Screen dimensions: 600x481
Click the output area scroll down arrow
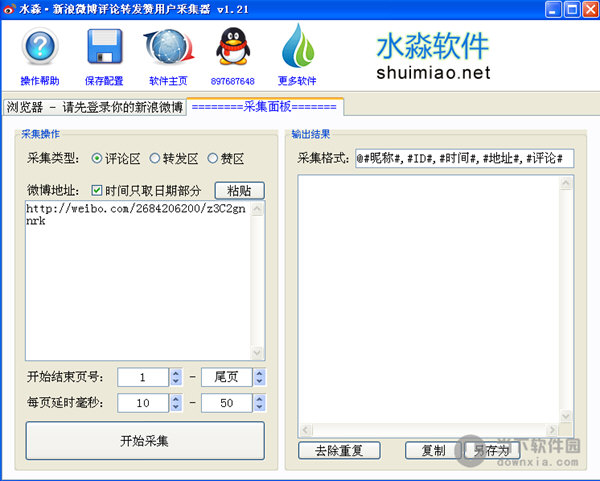[566, 416]
